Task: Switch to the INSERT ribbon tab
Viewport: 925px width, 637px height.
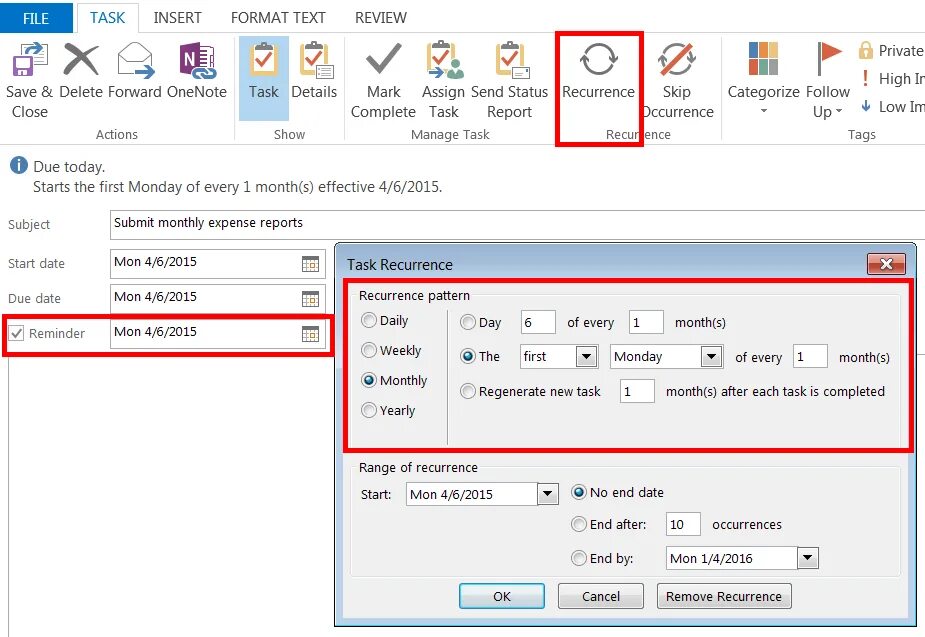Action: [x=178, y=18]
